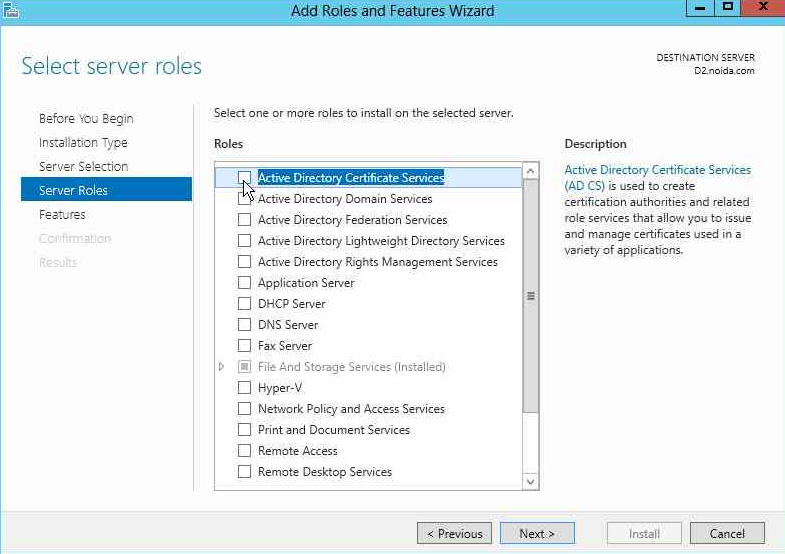Select Active Directory Domain Services label
The width and height of the screenshot is (785, 554).
(x=345, y=199)
